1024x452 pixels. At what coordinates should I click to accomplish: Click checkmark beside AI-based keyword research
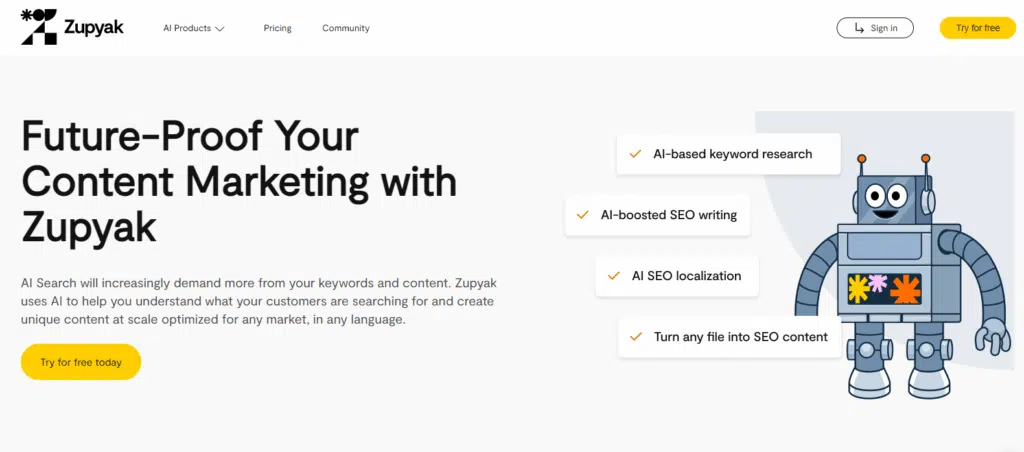[x=635, y=154]
